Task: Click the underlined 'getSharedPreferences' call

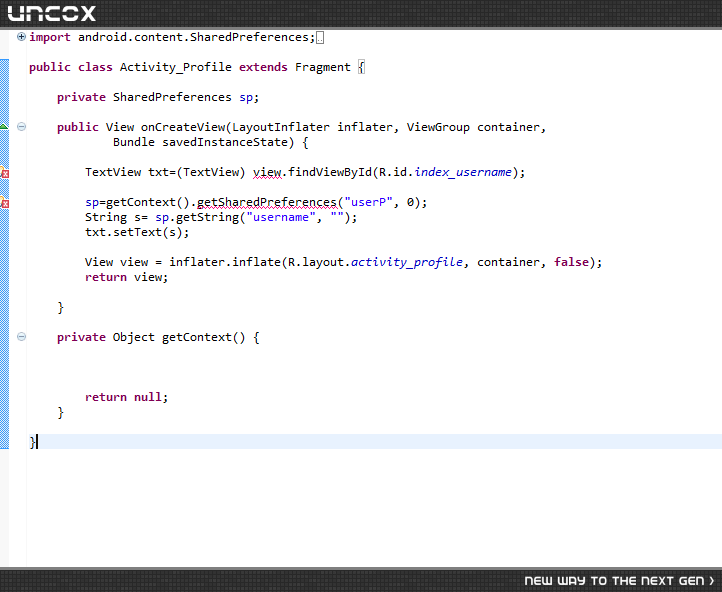Action: point(267,203)
